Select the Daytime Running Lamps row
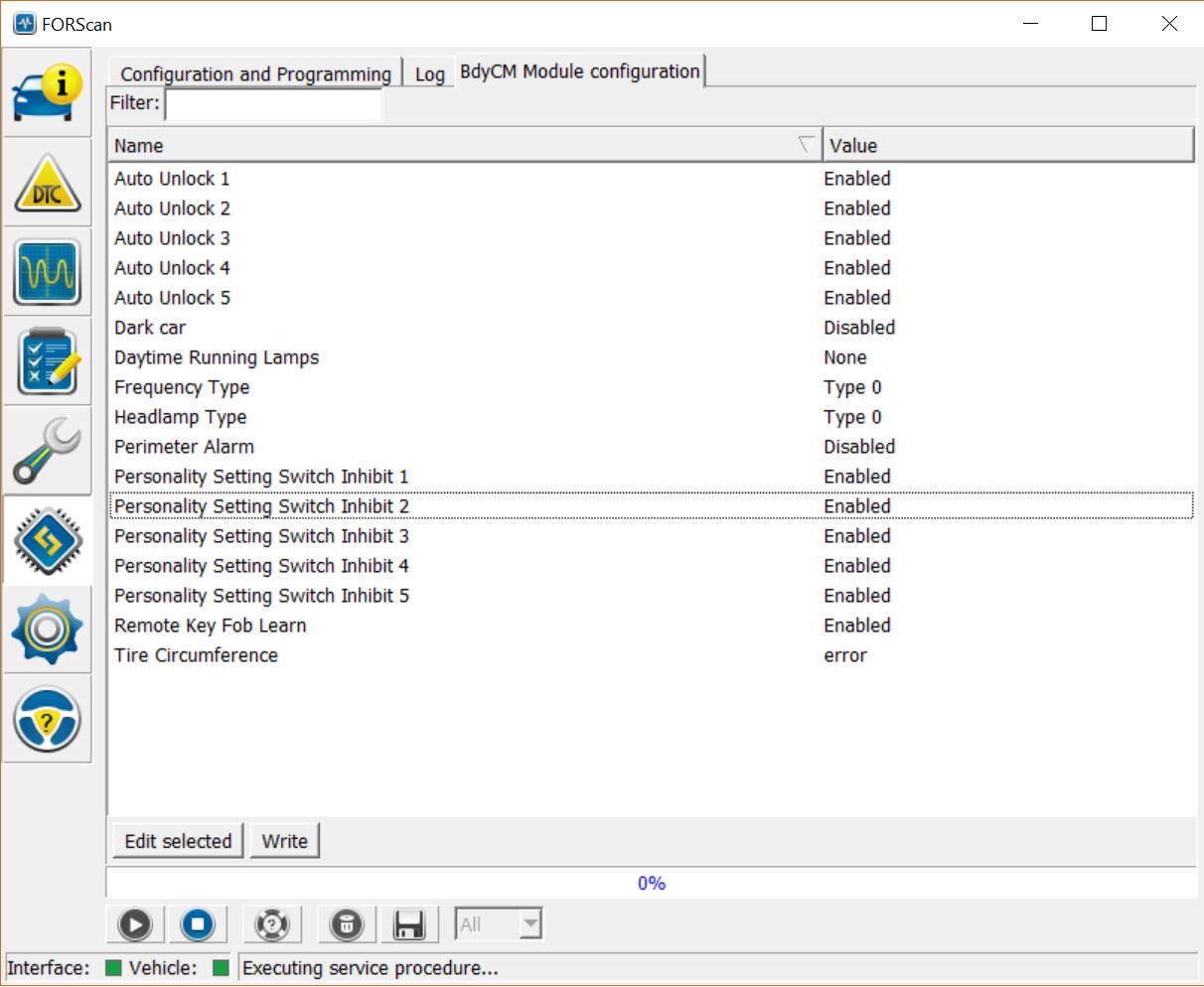Viewport: 1204px width, 987px height. pos(652,357)
